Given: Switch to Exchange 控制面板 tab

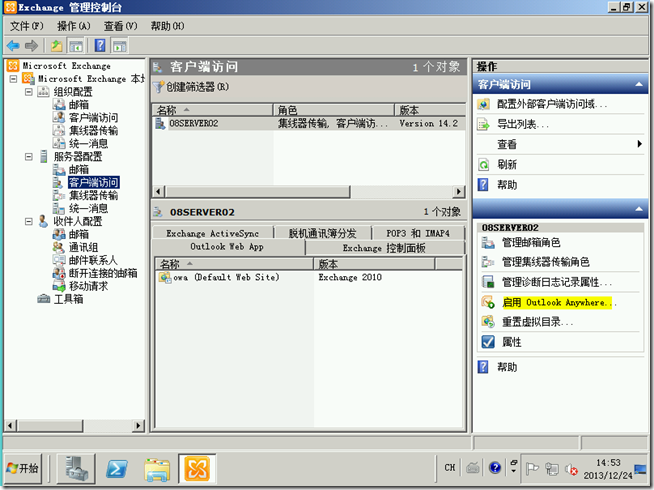Looking at the screenshot, I should coord(384,248).
